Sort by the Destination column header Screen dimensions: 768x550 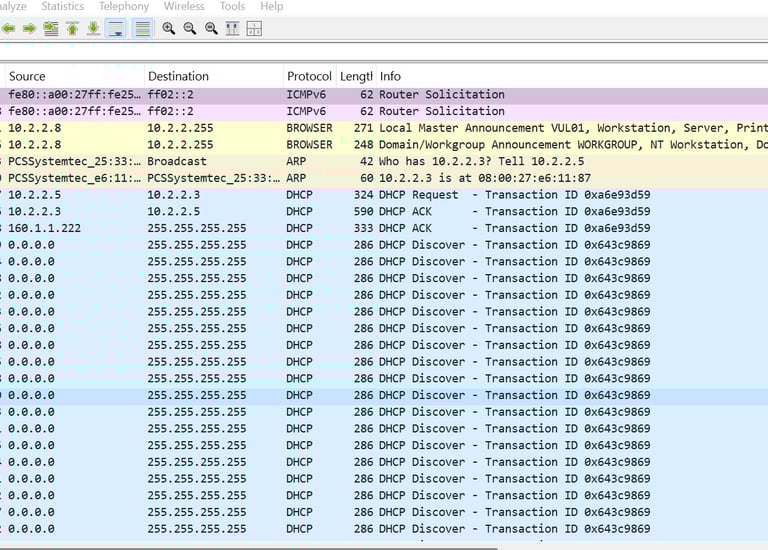pos(214,76)
